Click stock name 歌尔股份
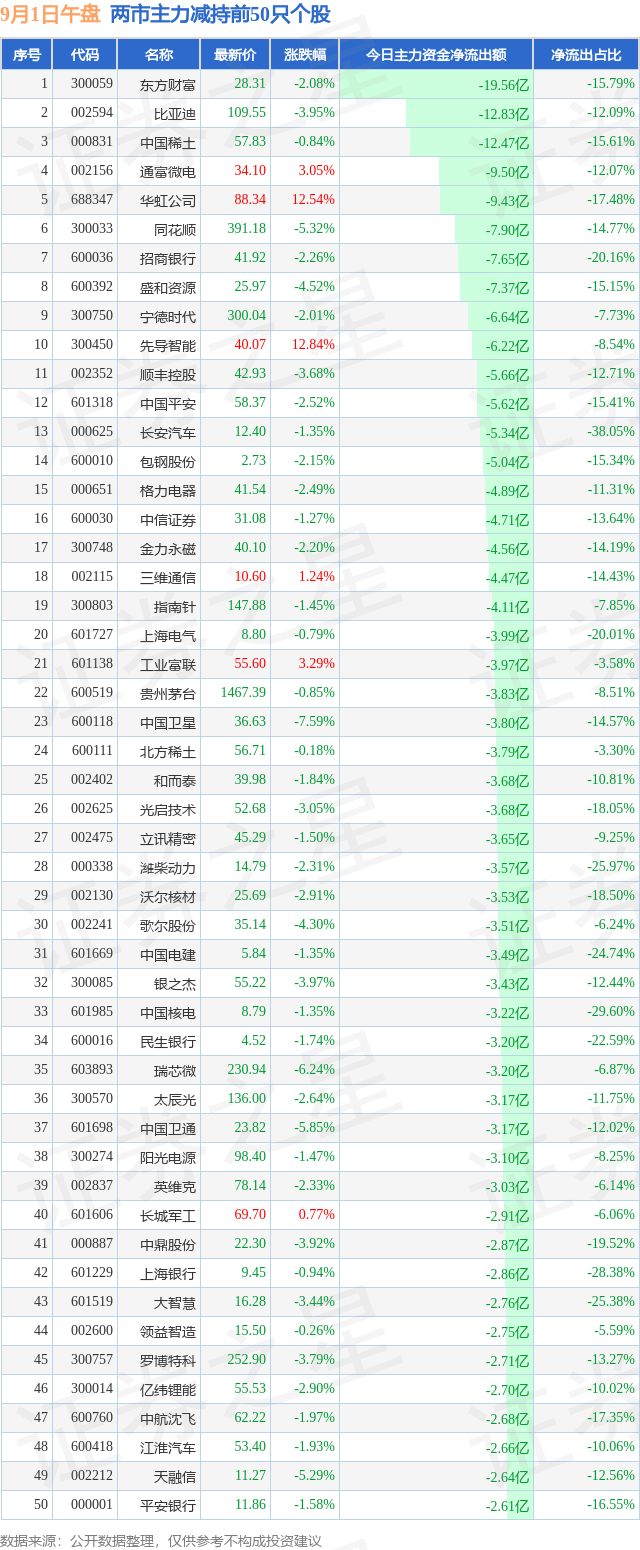This screenshot has width=640, height=1550. (x=169, y=925)
